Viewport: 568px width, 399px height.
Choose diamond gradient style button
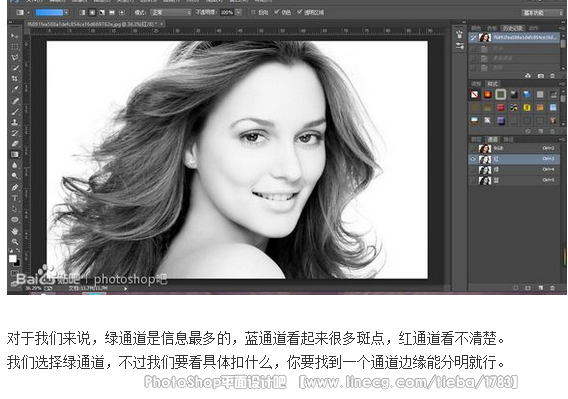122,12
